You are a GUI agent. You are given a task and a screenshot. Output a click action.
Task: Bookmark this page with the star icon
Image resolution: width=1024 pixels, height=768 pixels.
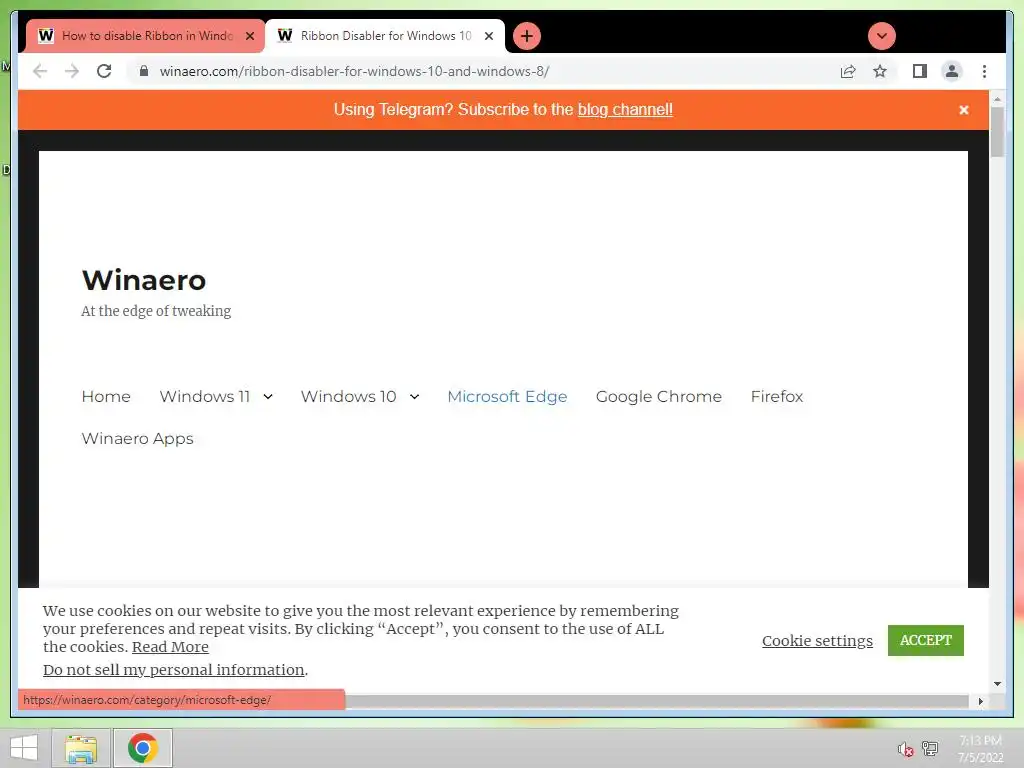click(x=880, y=71)
